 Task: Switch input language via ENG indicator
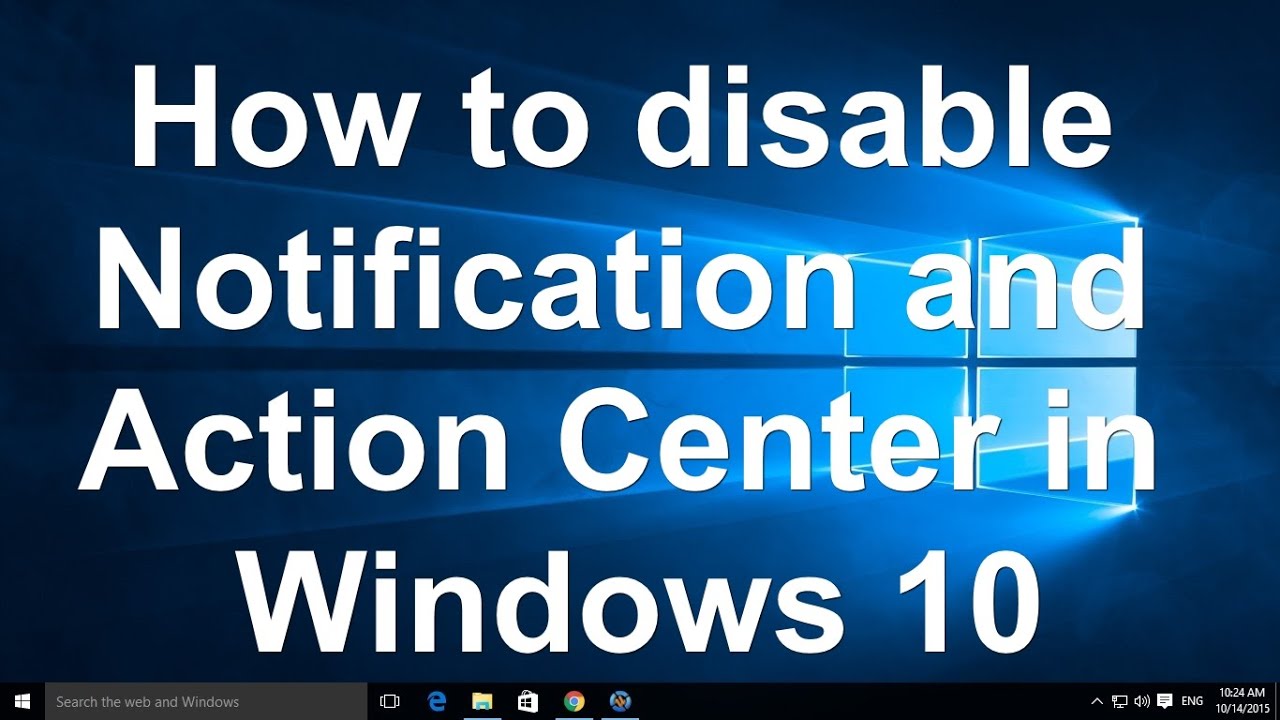(1193, 701)
